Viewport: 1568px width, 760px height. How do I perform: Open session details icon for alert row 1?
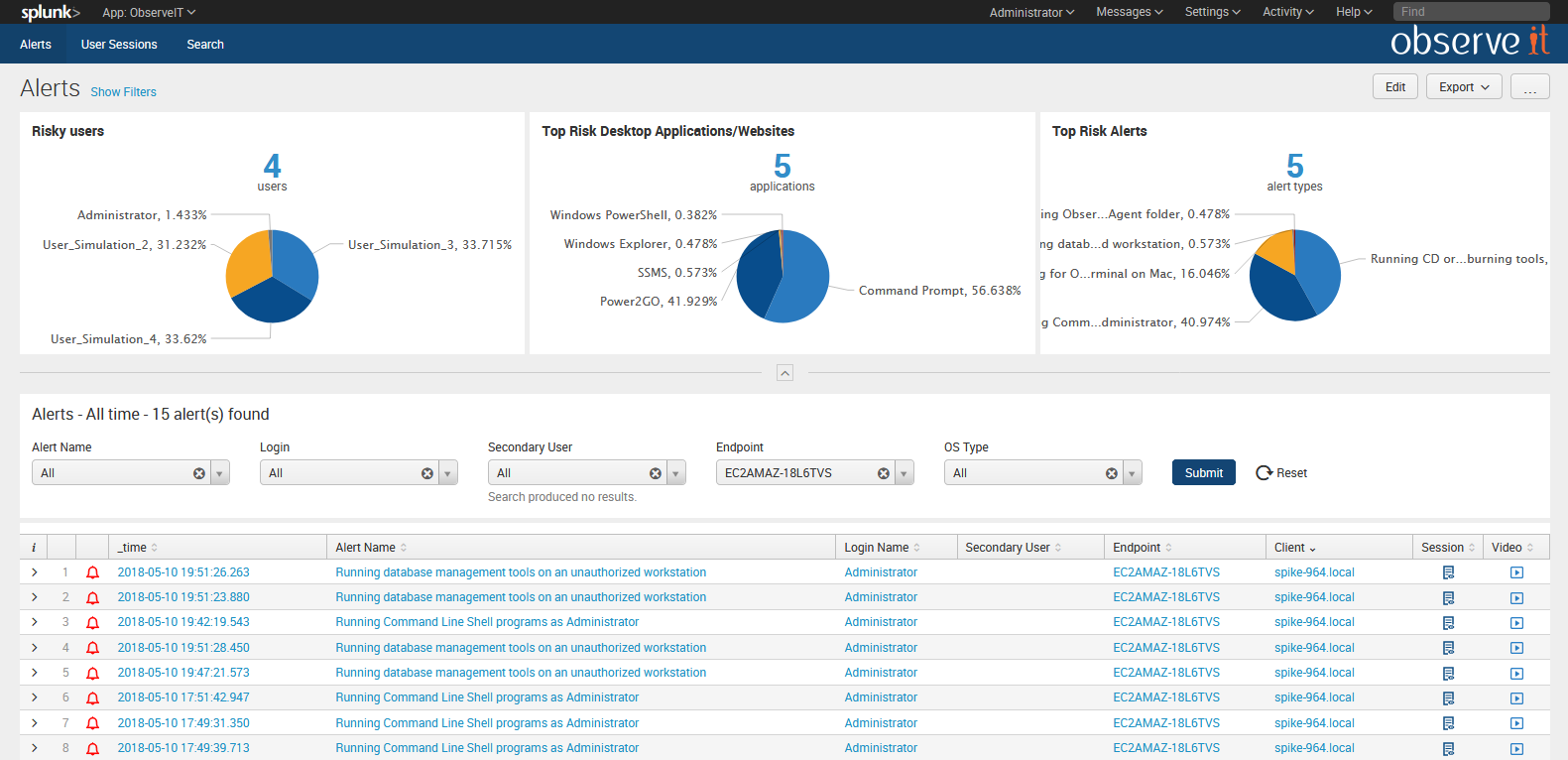(1448, 572)
